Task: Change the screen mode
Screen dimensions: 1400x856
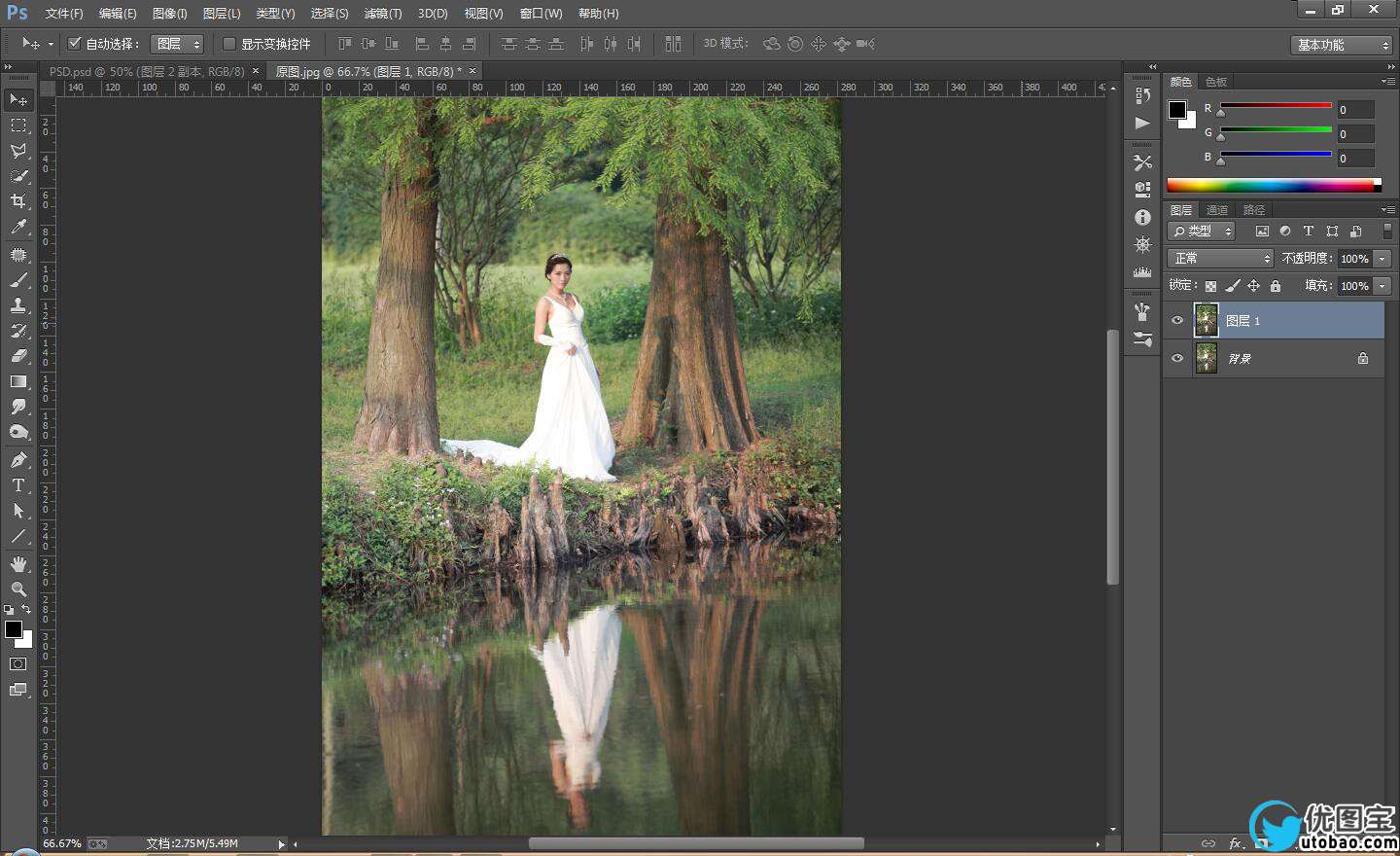Action: (17, 690)
